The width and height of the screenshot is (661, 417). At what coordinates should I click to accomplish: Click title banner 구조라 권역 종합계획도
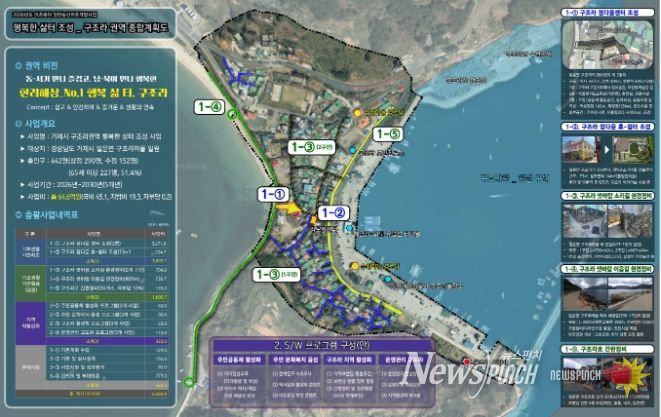90,28
